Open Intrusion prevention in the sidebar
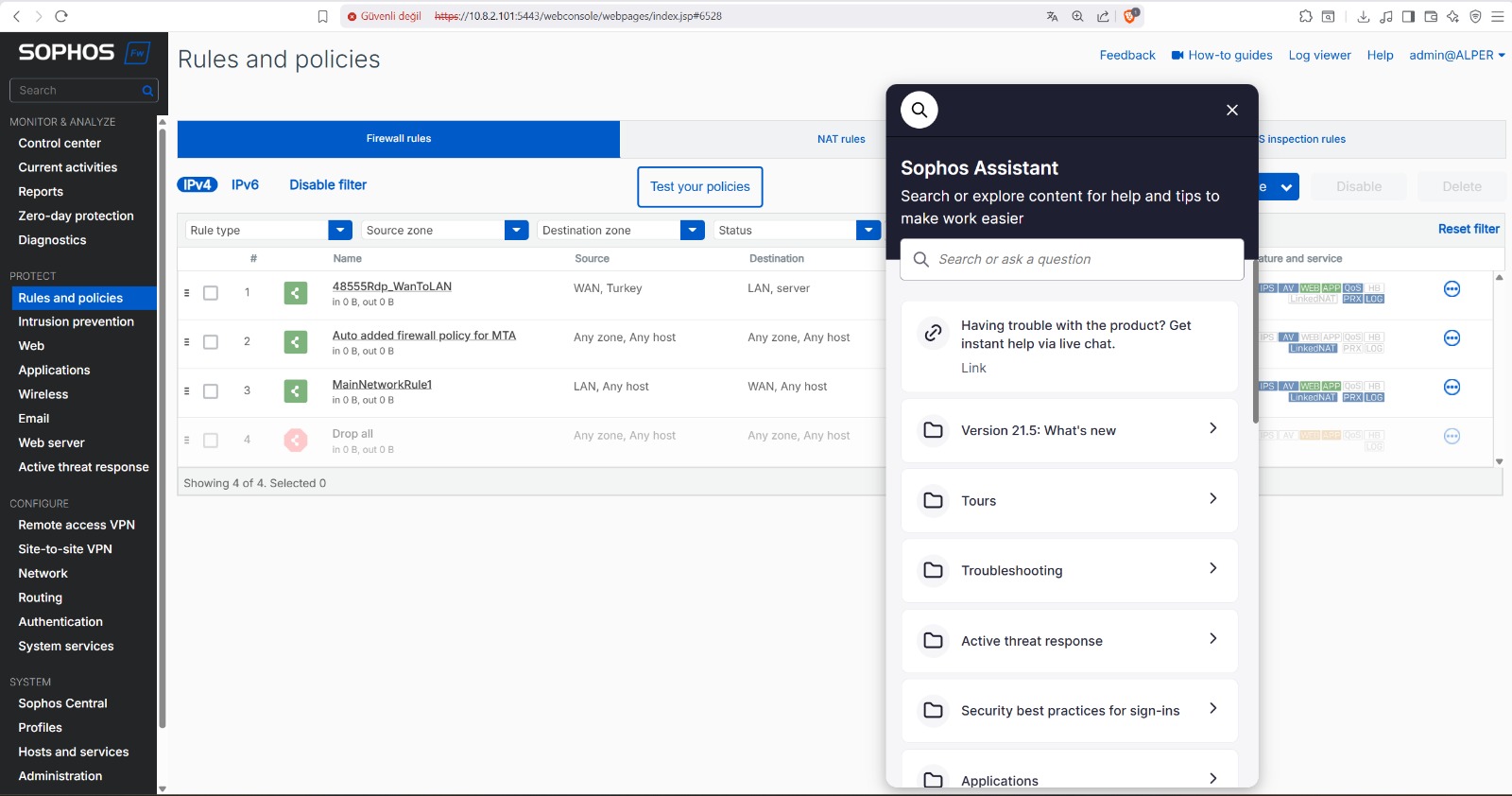1512x796 pixels. [76, 321]
